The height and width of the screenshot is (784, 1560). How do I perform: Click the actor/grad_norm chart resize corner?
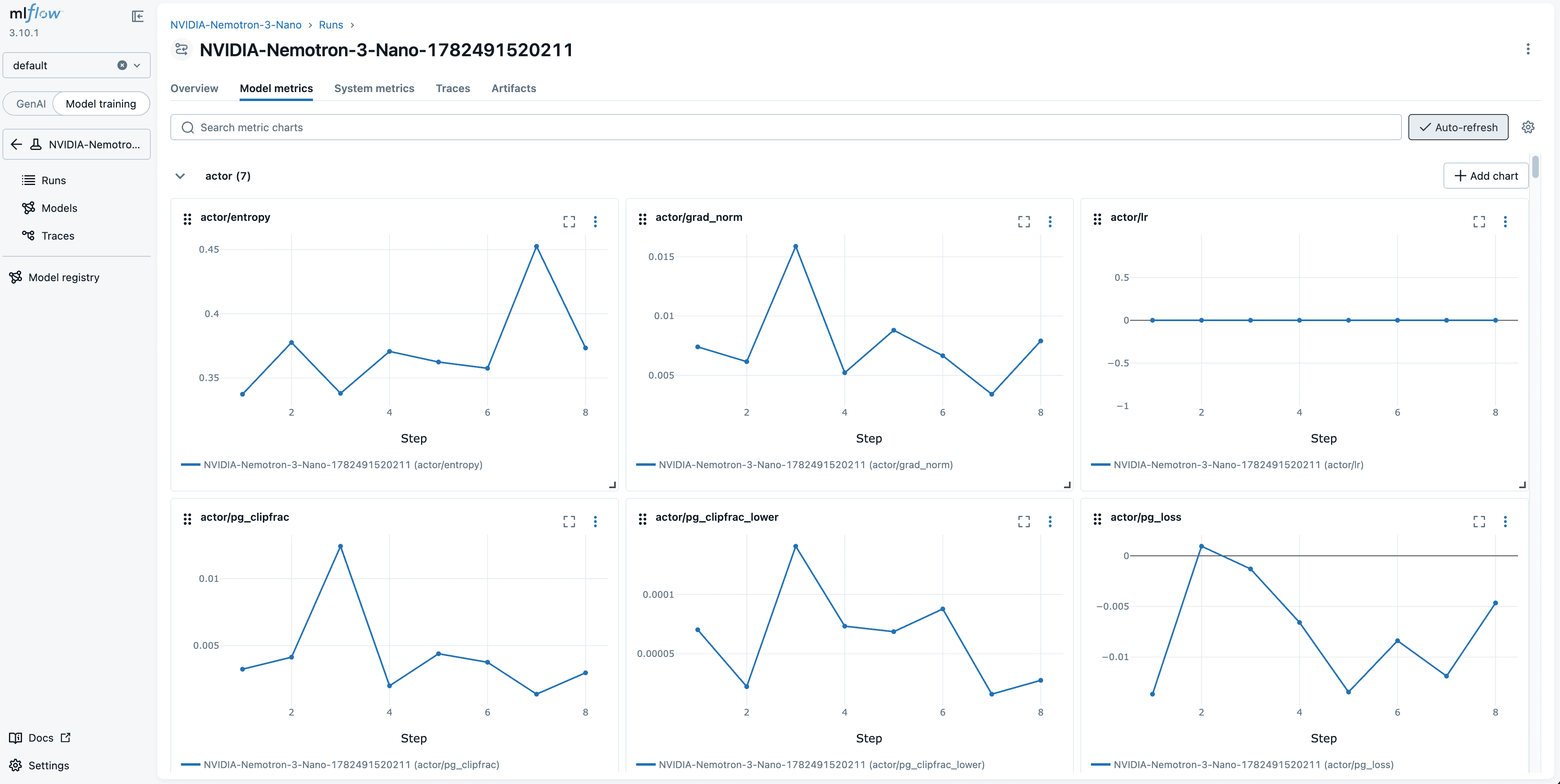coord(1067,484)
